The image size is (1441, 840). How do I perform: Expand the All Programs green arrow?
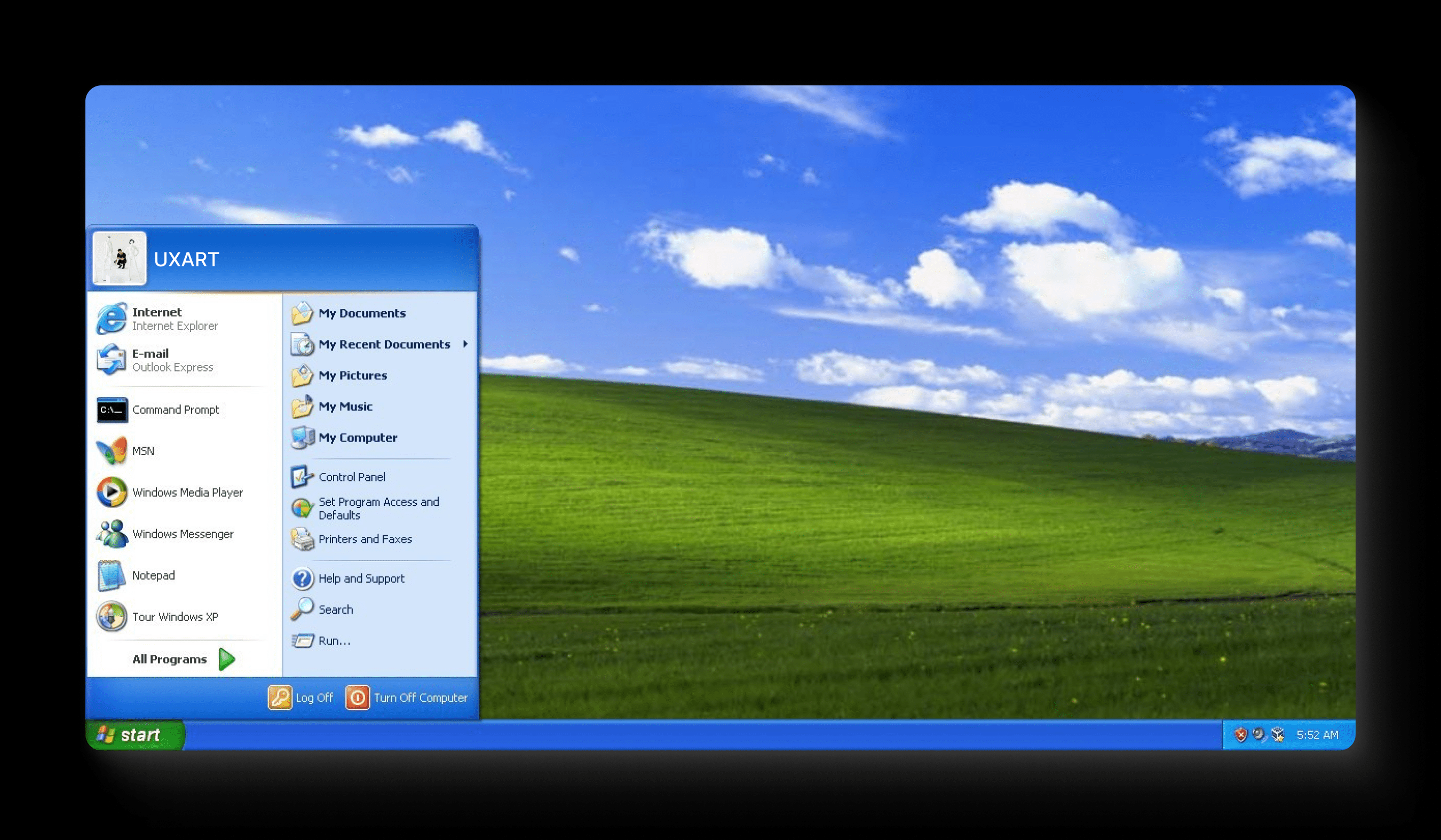[227, 659]
